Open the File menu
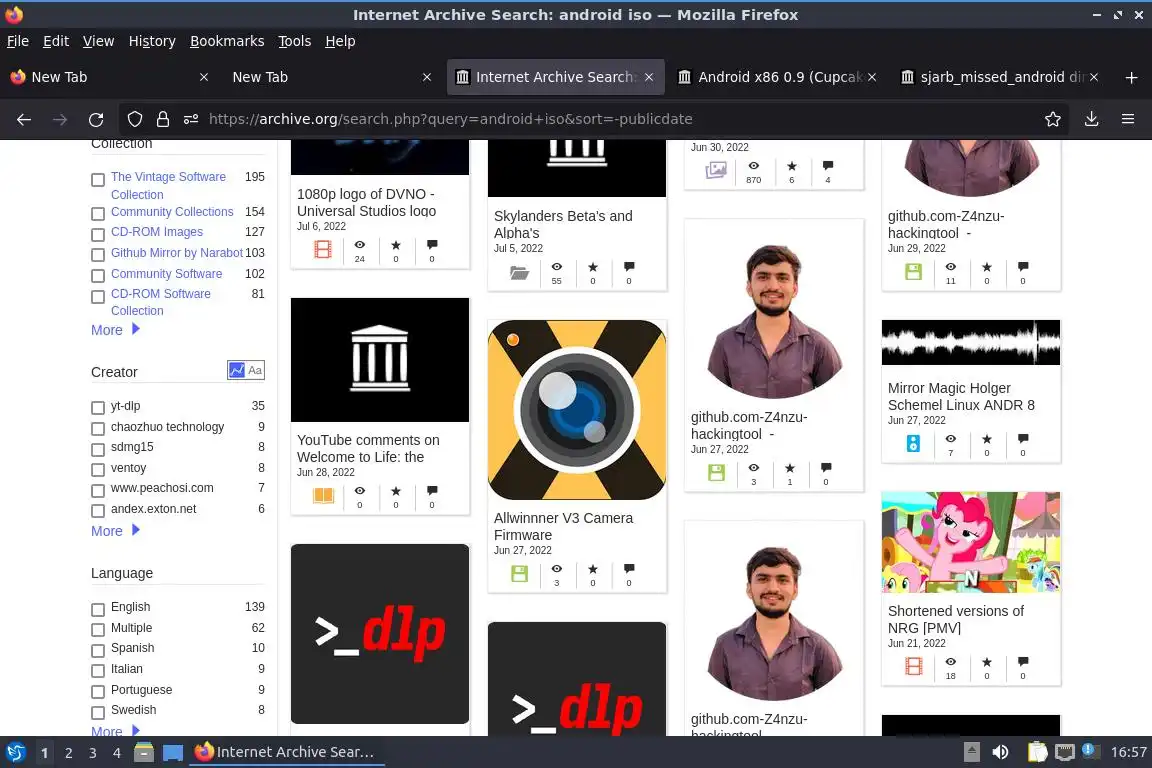This screenshot has width=1152, height=768. [18, 41]
